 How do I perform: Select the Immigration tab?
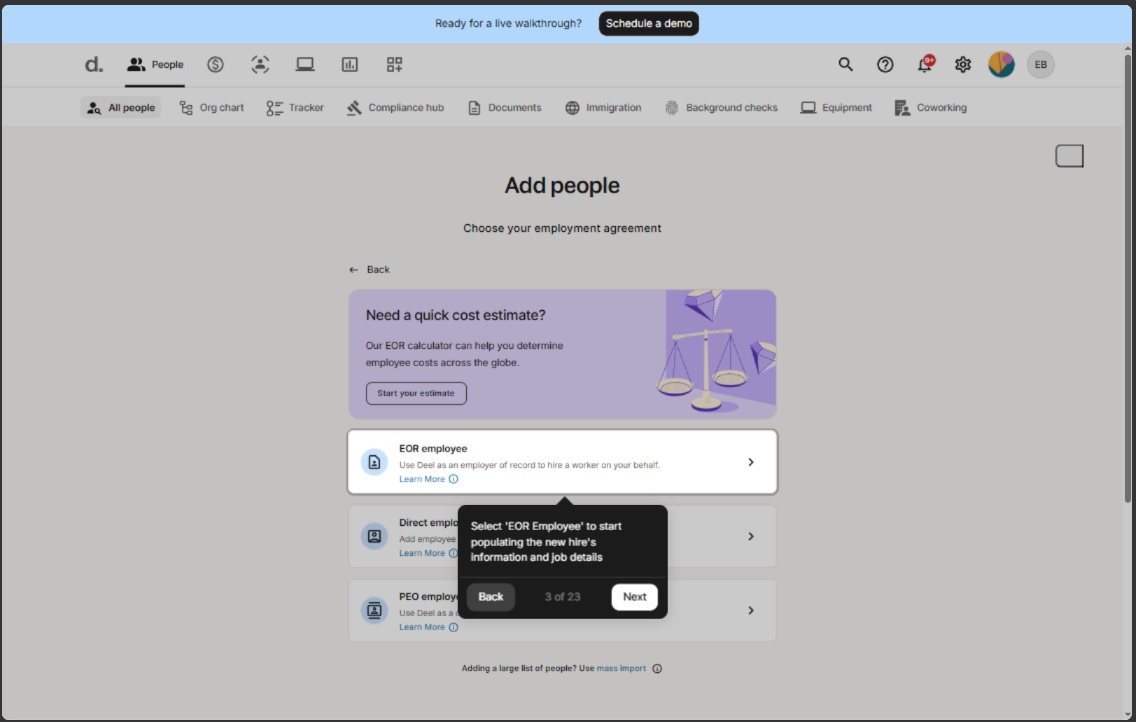pyautogui.click(x=603, y=108)
